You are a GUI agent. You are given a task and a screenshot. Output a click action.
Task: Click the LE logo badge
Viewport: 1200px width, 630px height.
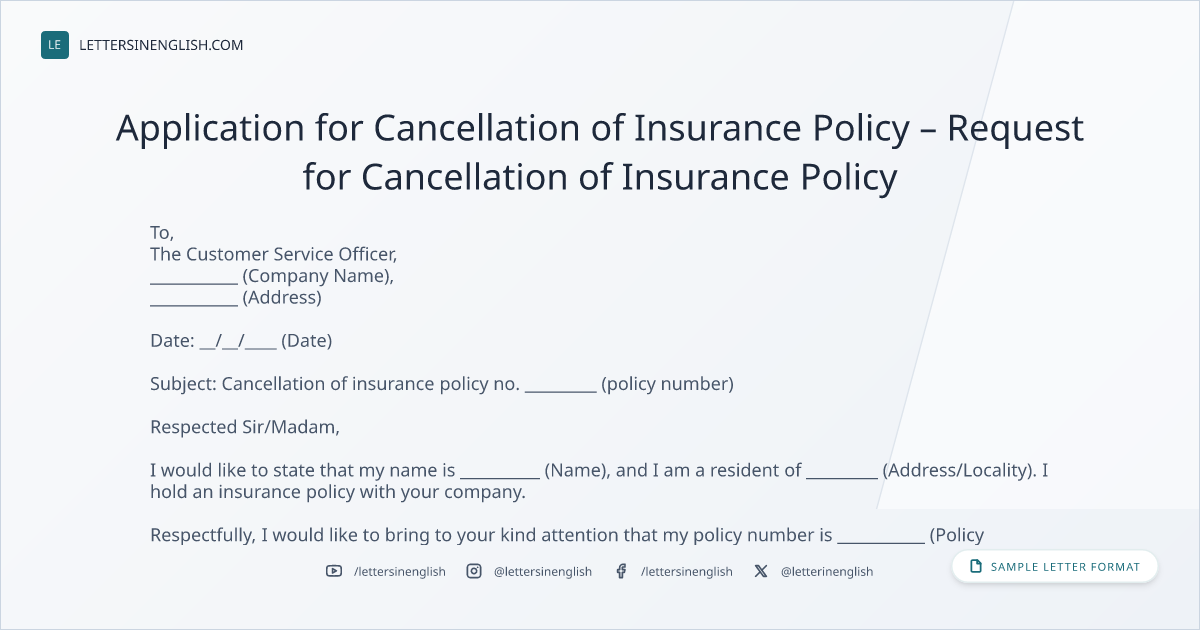[x=55, y=45]
